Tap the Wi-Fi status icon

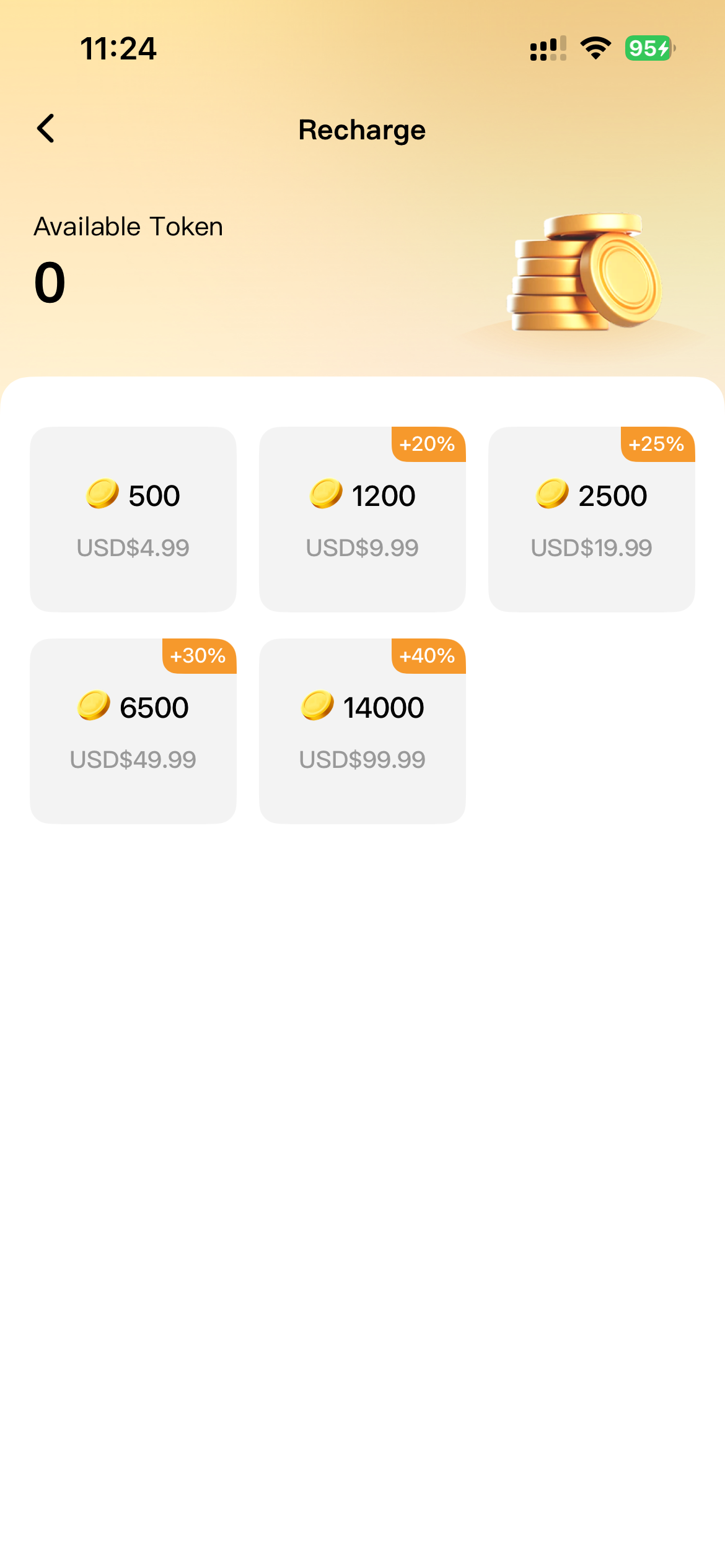595,48
